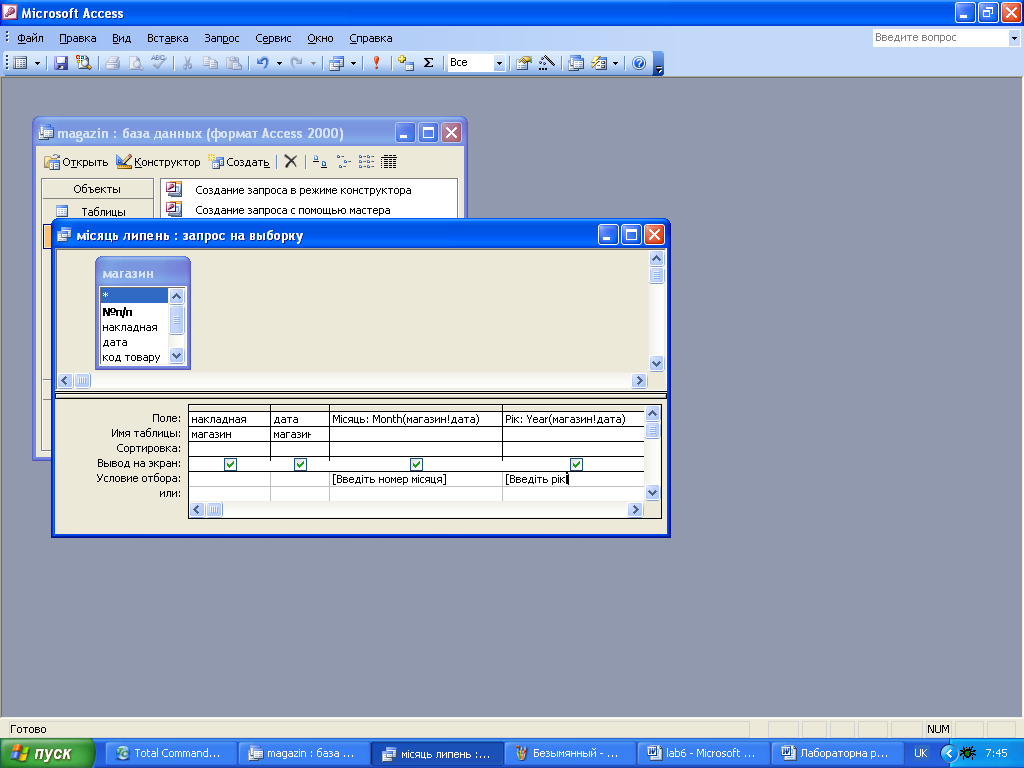Switch to Large Icons view in magazin window
This screenshot has width=1024, height=768.
click(x=319, y=161)
